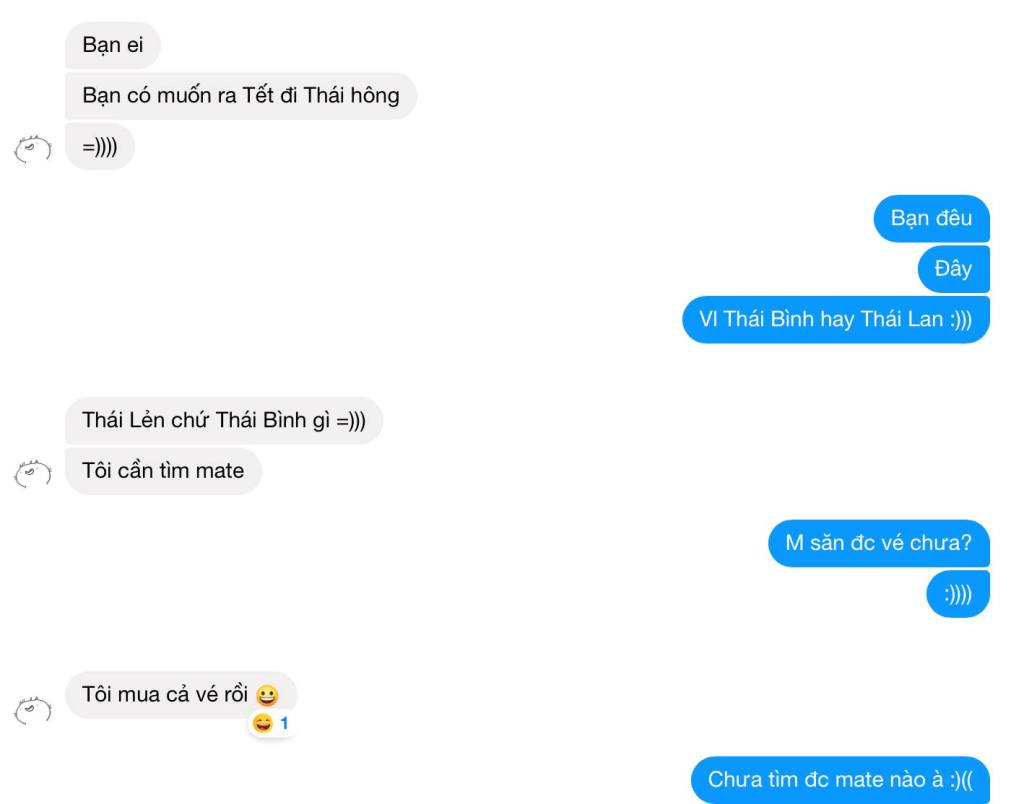This screenshot has width=1024, height=804.
Task: Click the "Thái Lẻn chứ Thái Bình gì =)))" message
Action: point(223,420)
